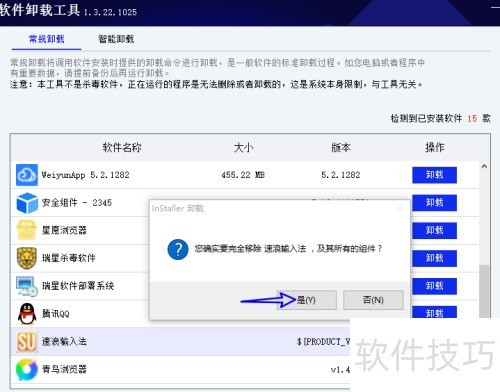This screenshot has width=500, height=392.
Task: Click the 软件名称 column header
Action: [x=122, y=147]
